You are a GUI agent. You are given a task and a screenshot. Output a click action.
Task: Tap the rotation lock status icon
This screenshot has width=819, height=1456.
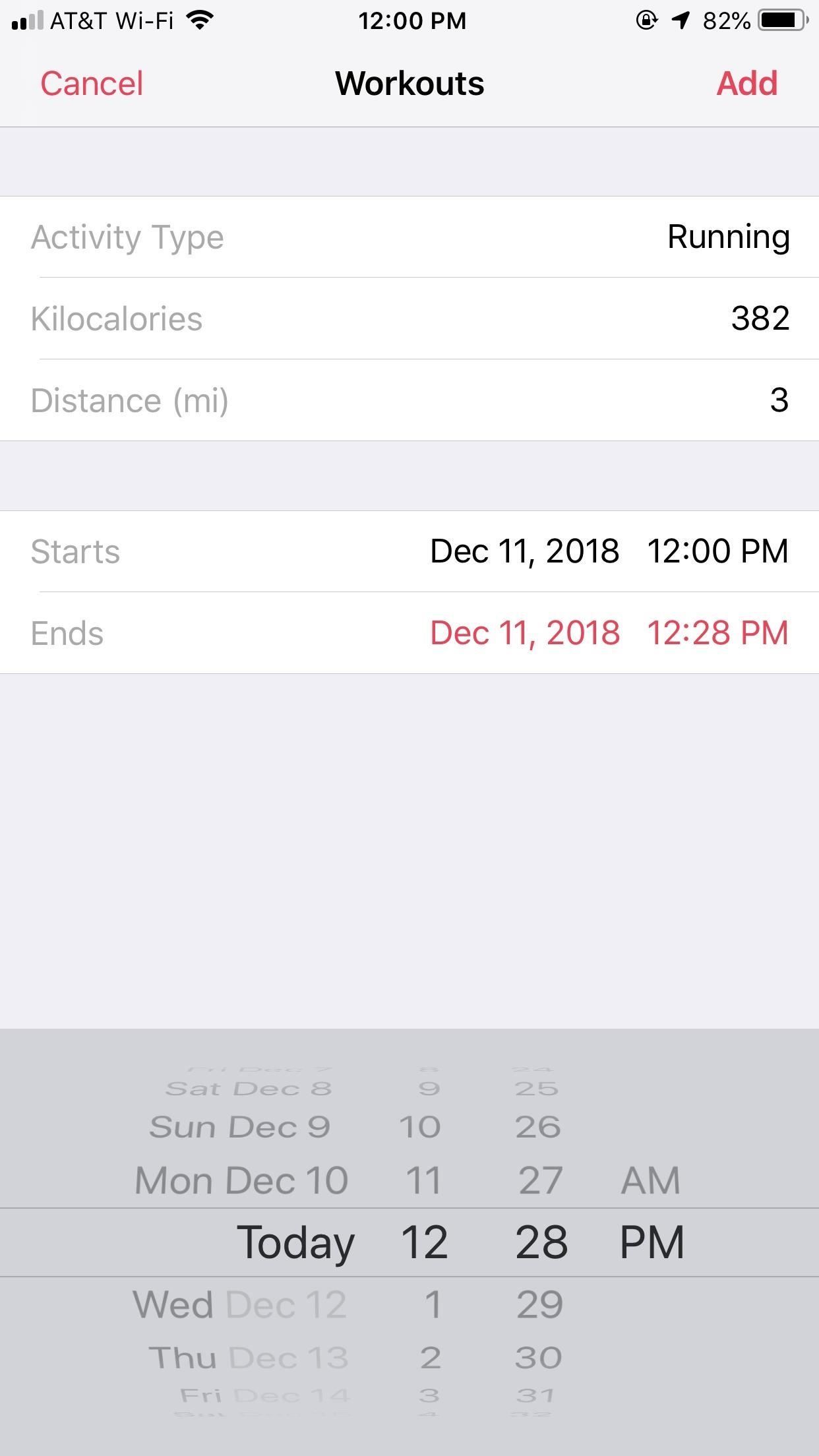[x=646, y=20]
